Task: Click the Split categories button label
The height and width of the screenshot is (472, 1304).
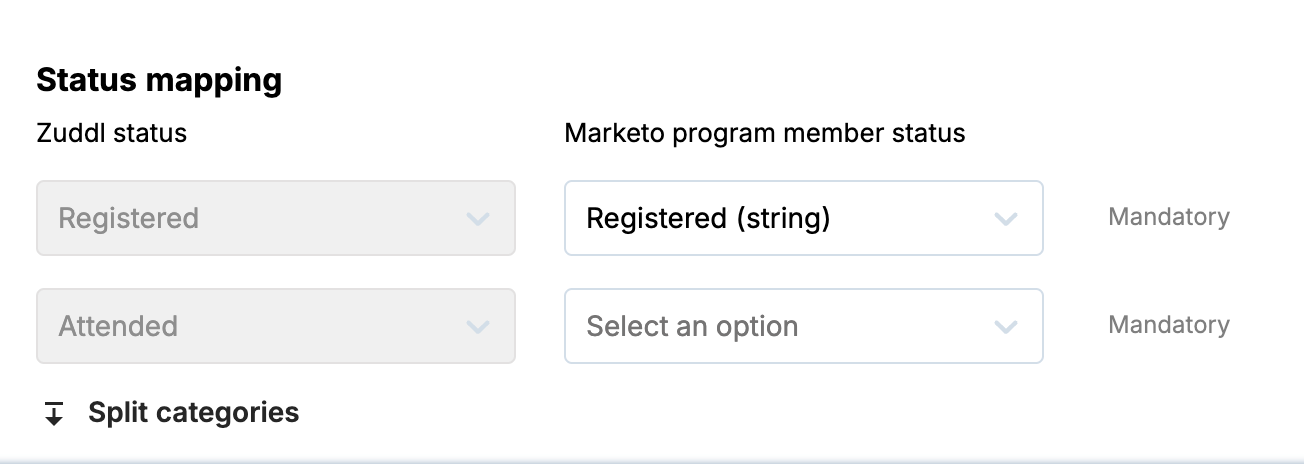Action: coord(193,412)
